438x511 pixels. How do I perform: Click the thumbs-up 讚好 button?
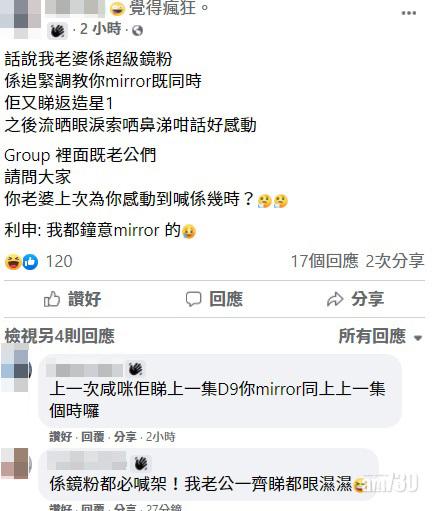[72, 299]
